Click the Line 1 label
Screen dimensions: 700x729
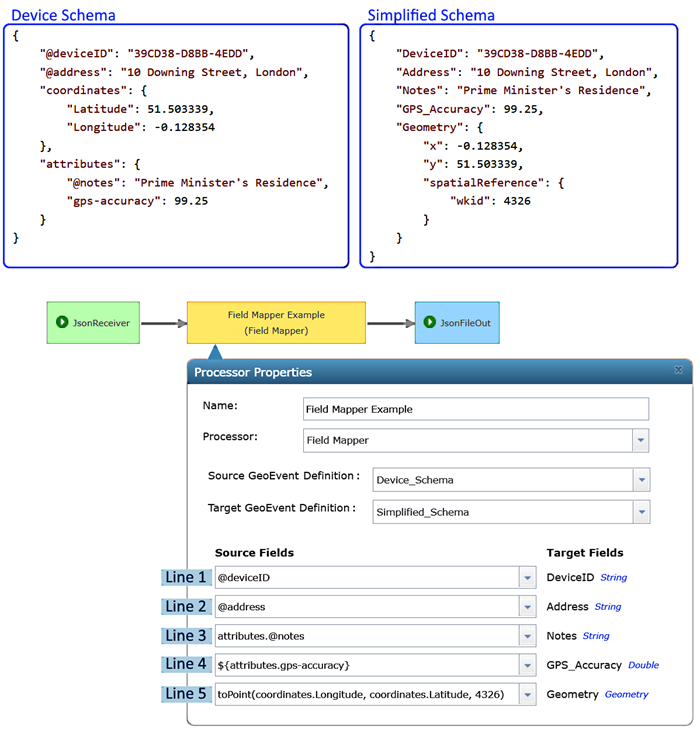[x=186, y=578]
